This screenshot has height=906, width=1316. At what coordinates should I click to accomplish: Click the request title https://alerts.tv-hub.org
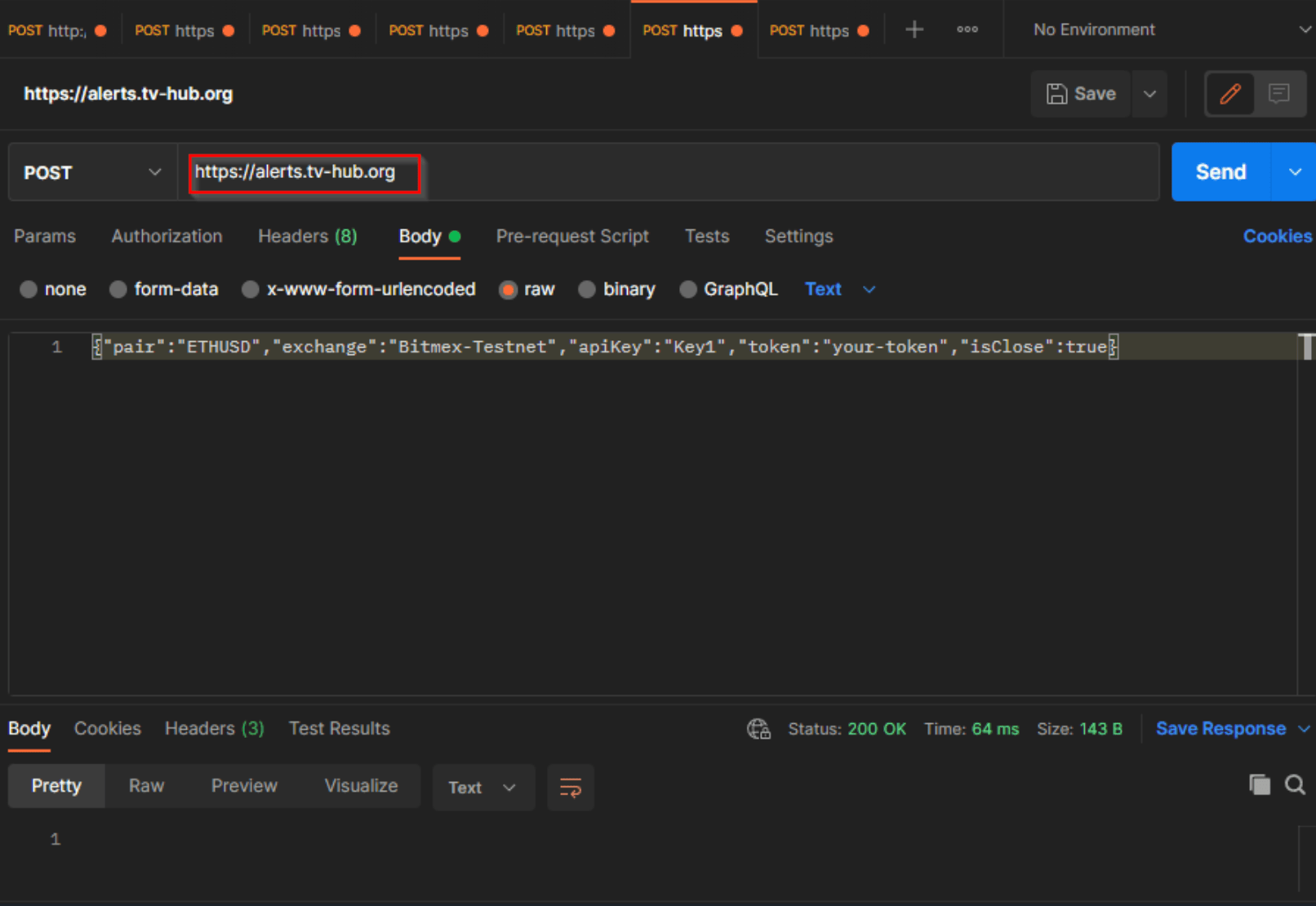(x=128, y=94)
